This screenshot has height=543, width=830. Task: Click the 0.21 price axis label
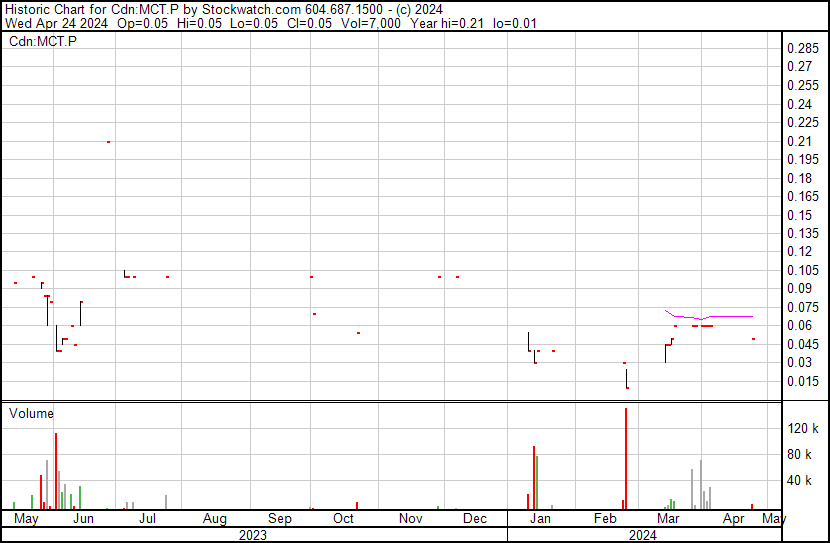click(x=799, y=141)
